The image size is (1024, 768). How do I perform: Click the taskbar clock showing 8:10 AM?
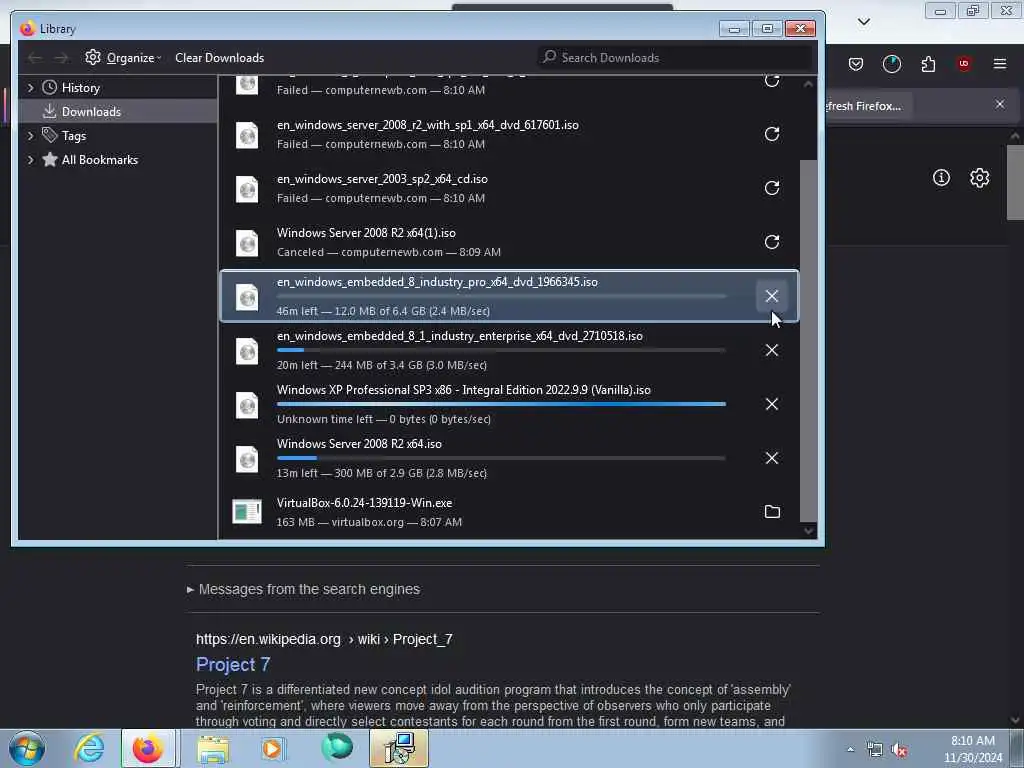[x=972, y=749]
